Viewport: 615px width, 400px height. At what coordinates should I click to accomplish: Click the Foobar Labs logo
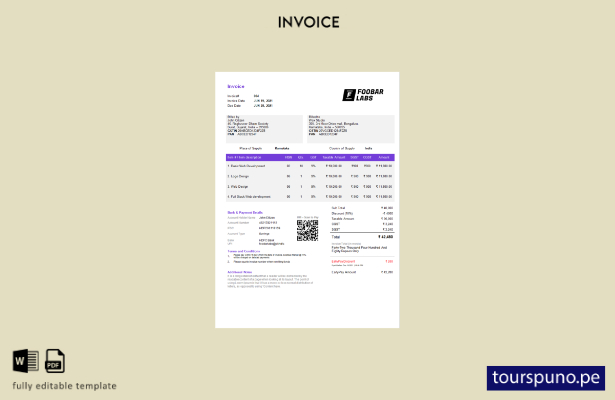coord(363,95)
